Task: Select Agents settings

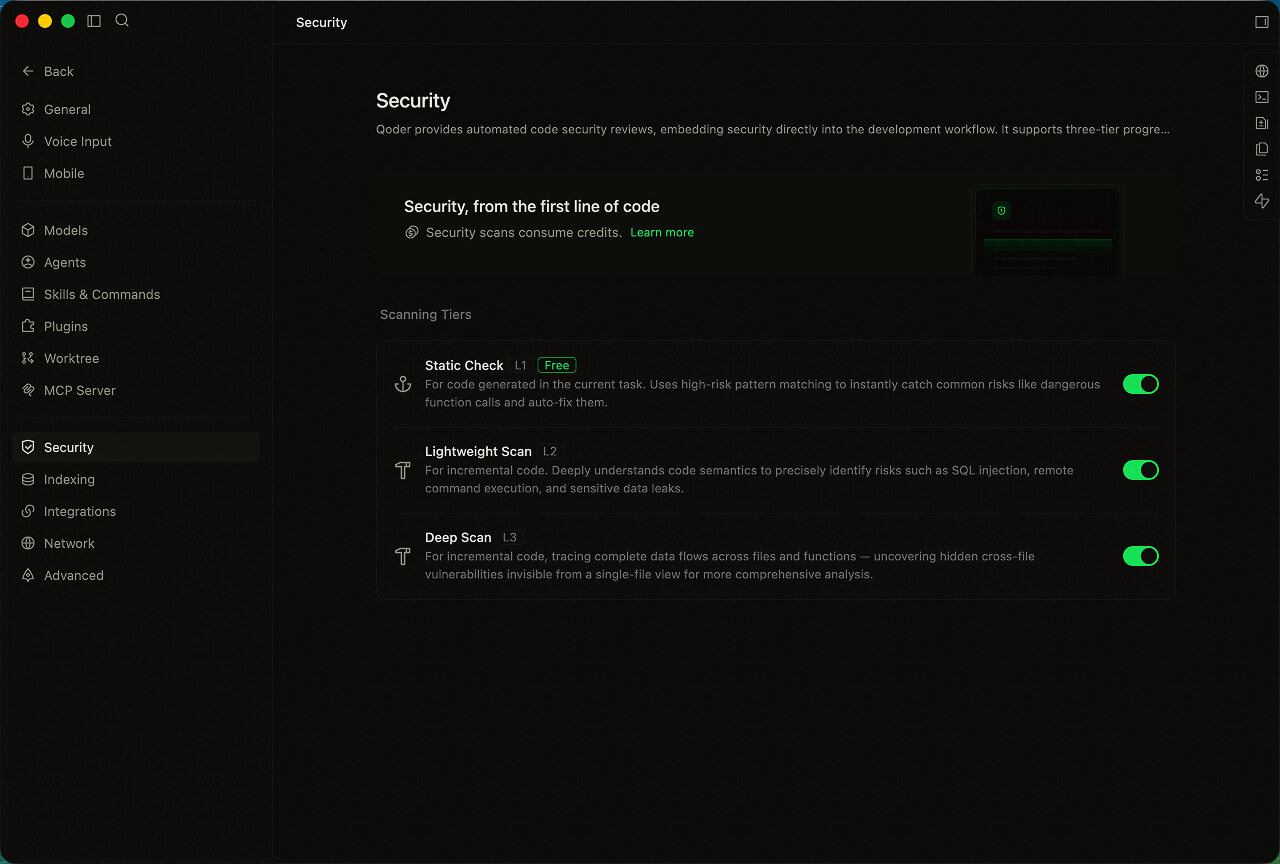Action: pyautogui.click(x=136, y=262)
